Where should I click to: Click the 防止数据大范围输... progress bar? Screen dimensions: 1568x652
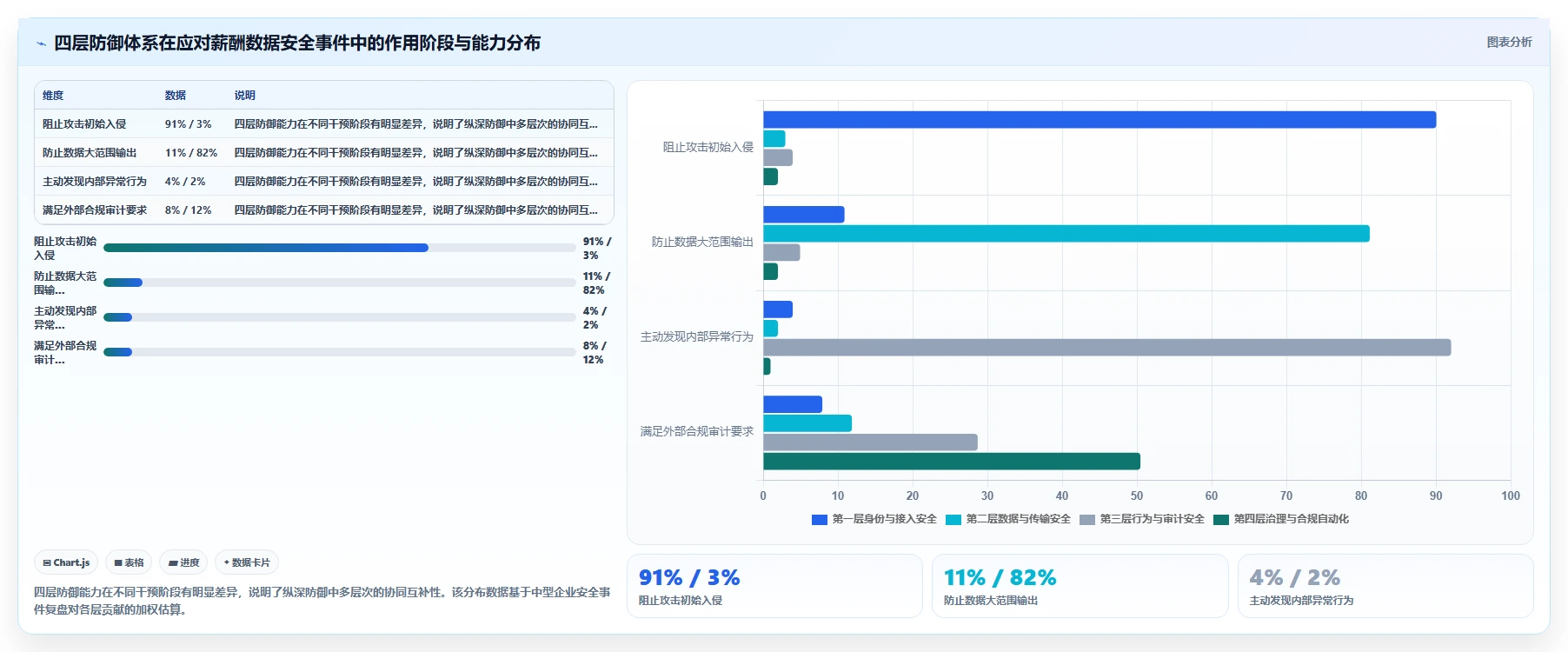[x=339, y=283]
